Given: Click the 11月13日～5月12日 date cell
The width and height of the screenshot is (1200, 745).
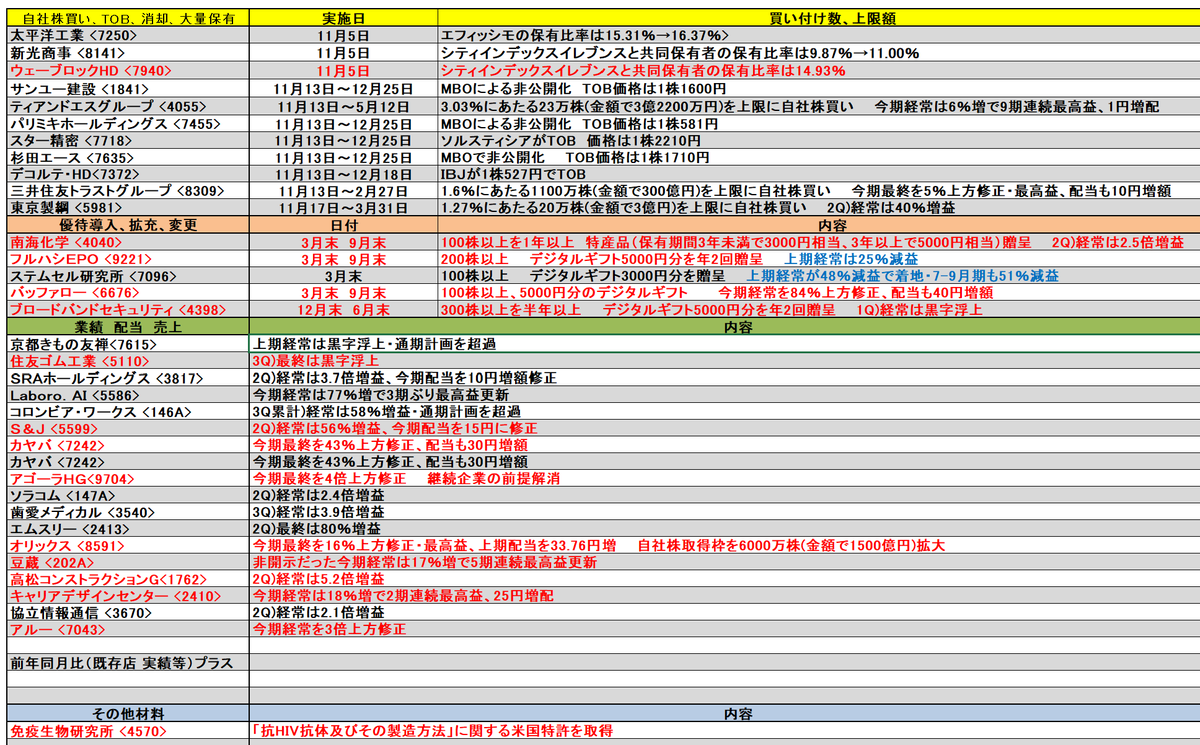Looking at the screenshot, I should tap(343, 106).
